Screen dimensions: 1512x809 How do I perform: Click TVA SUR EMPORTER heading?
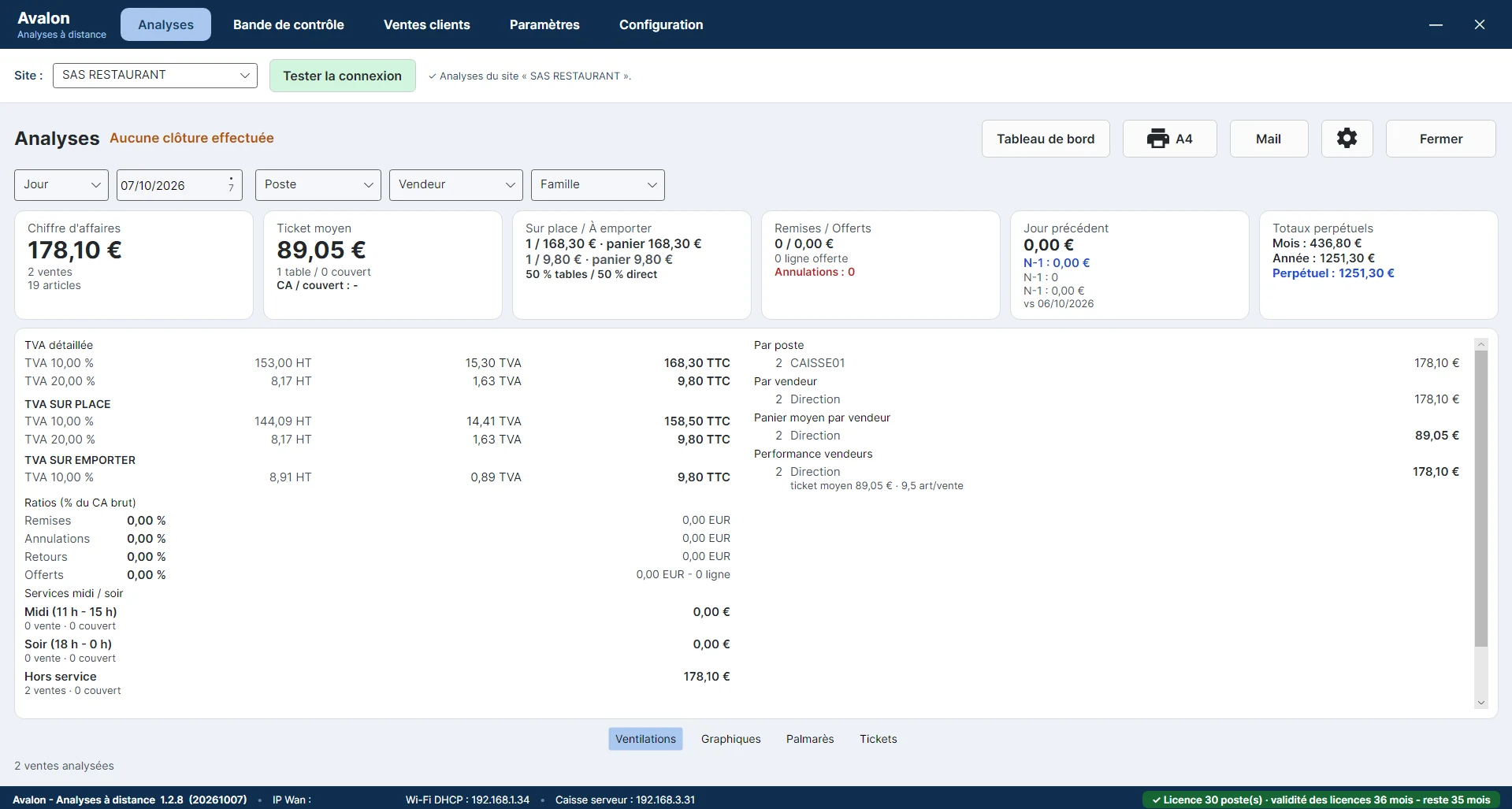click(80, 460)
